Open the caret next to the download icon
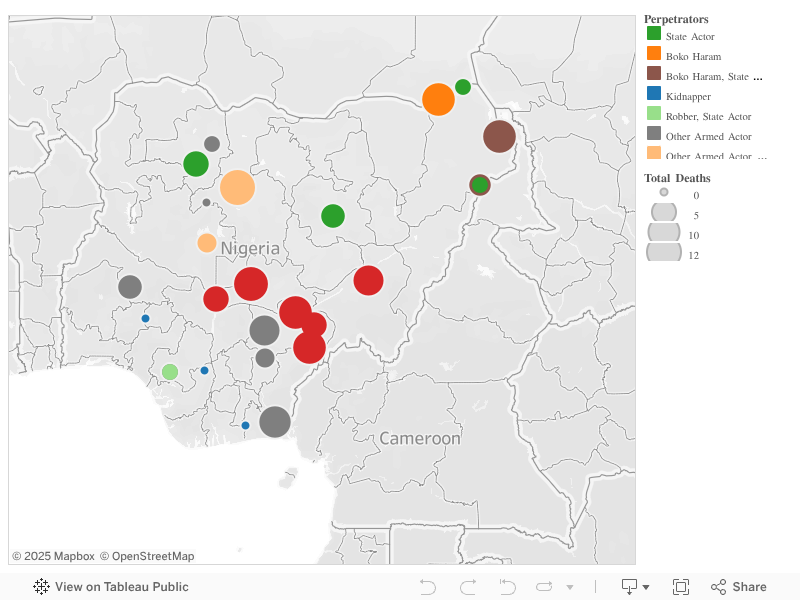The image size is (800, 600). pyautogui.click(x=646, y=587)
